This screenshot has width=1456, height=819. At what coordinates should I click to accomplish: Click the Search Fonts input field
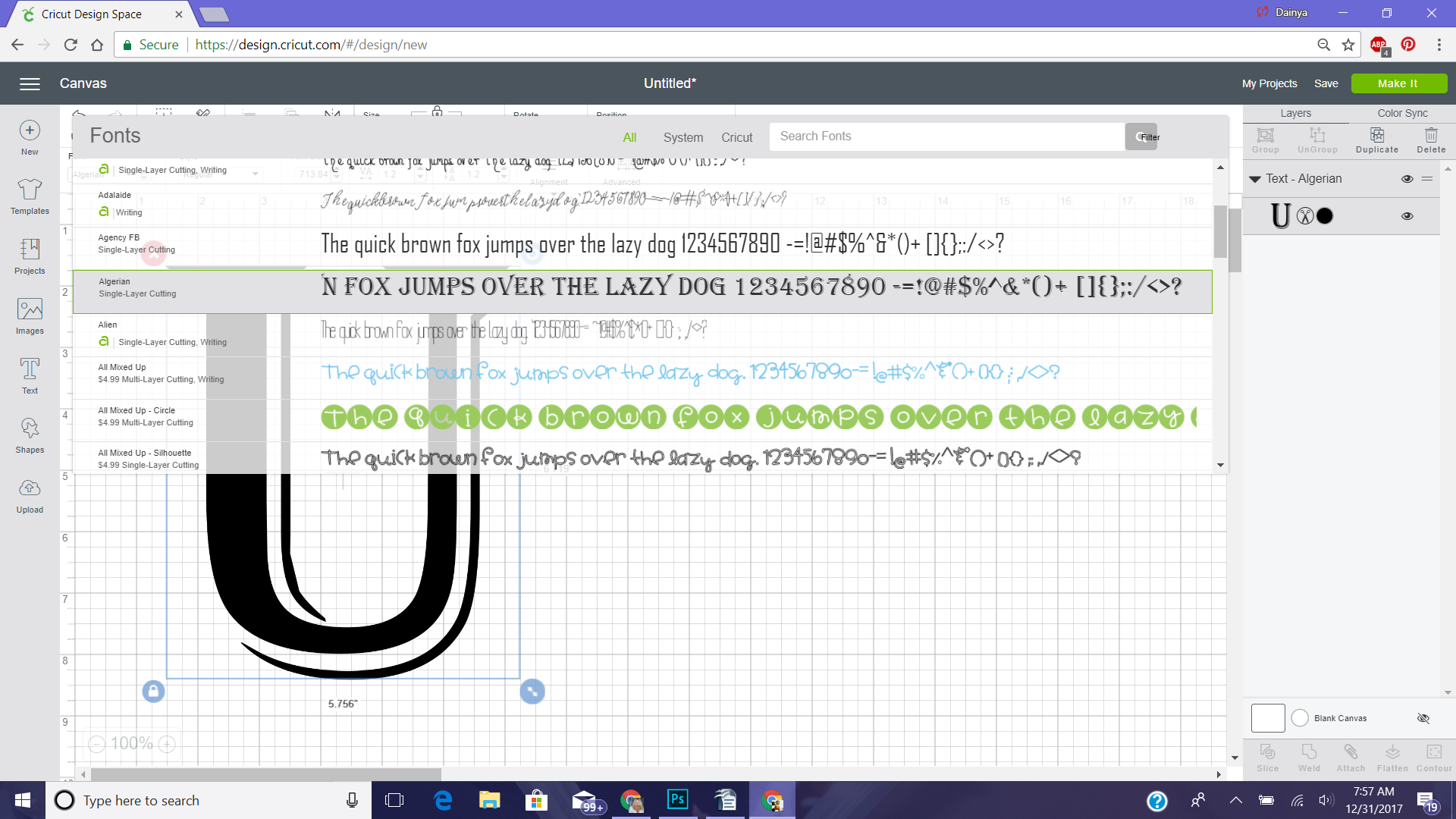pos(946,136)
